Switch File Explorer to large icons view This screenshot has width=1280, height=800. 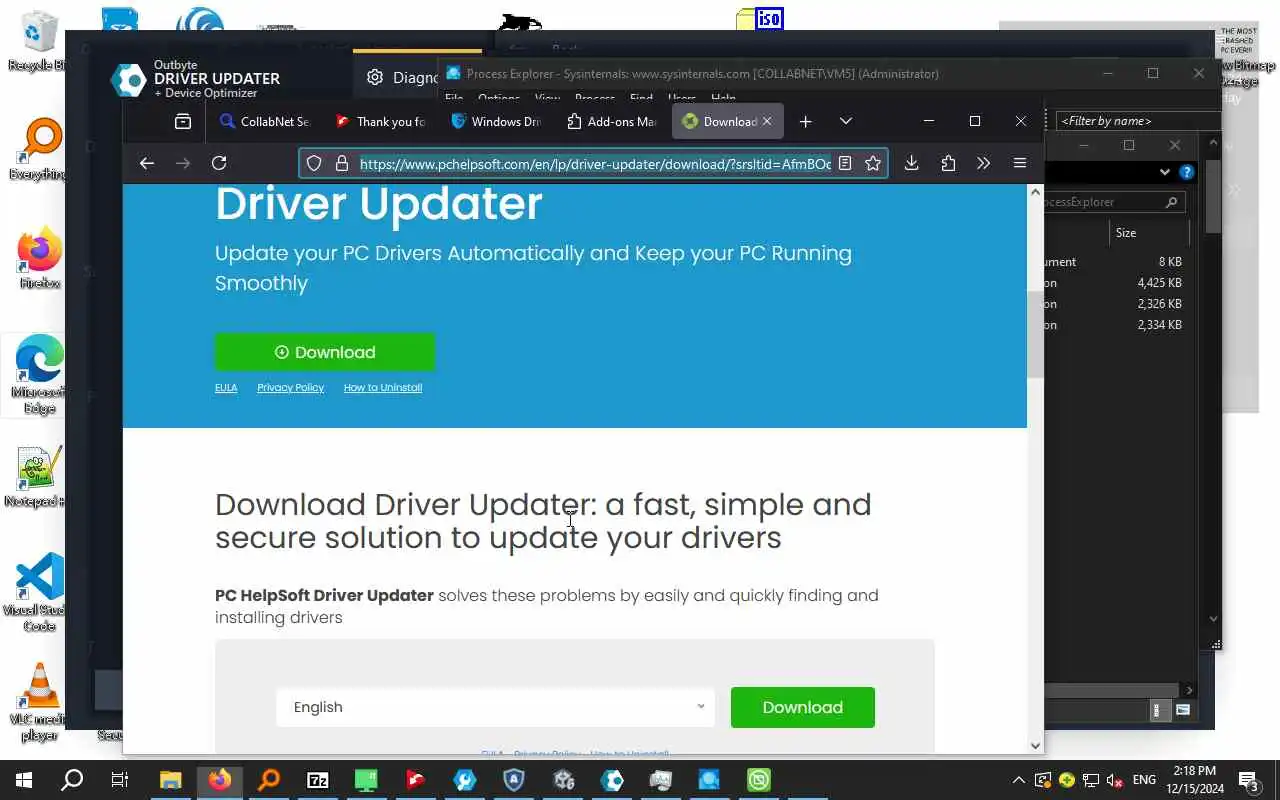(1183, 710)
